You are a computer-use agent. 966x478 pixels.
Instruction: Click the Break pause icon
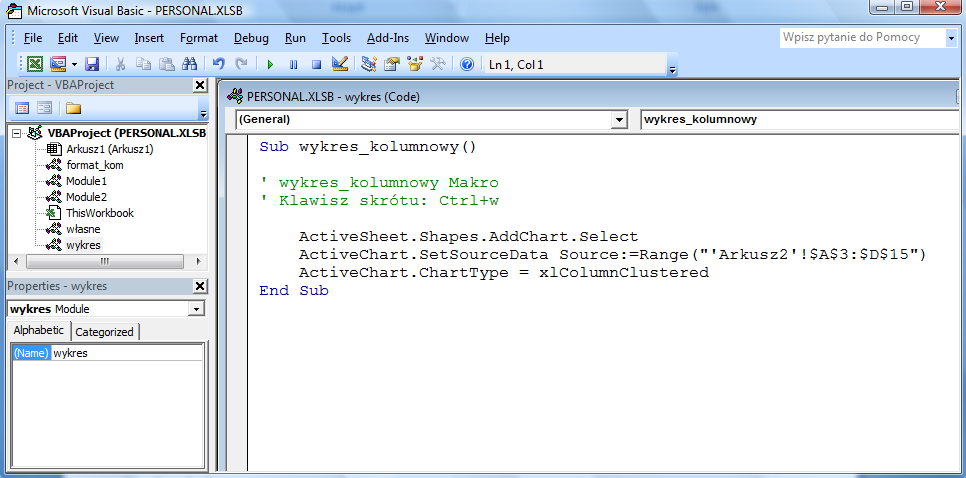tap(293, 64)
